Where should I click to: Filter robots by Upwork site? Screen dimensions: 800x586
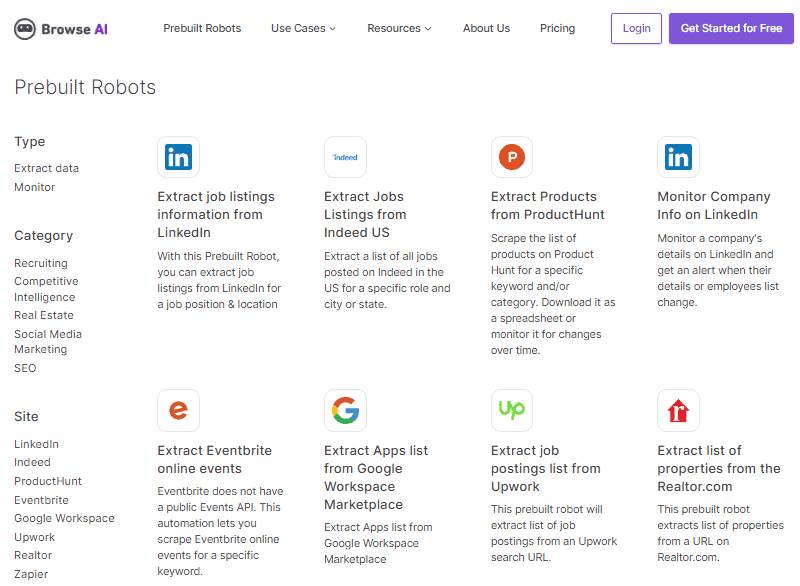[x=34, y=537]
